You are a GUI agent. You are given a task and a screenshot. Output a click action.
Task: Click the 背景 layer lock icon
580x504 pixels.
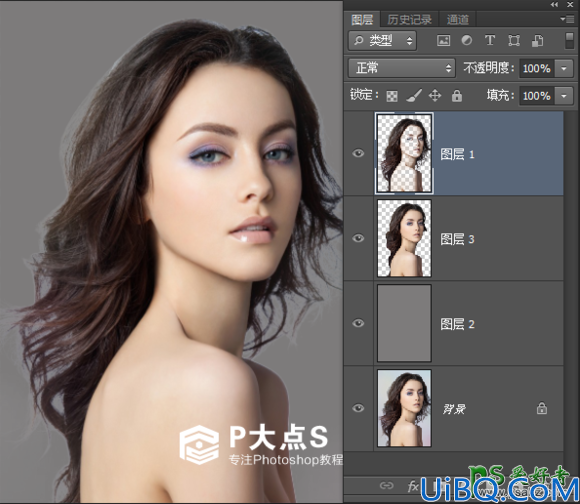pyautogui.click(x=542, y=408)
